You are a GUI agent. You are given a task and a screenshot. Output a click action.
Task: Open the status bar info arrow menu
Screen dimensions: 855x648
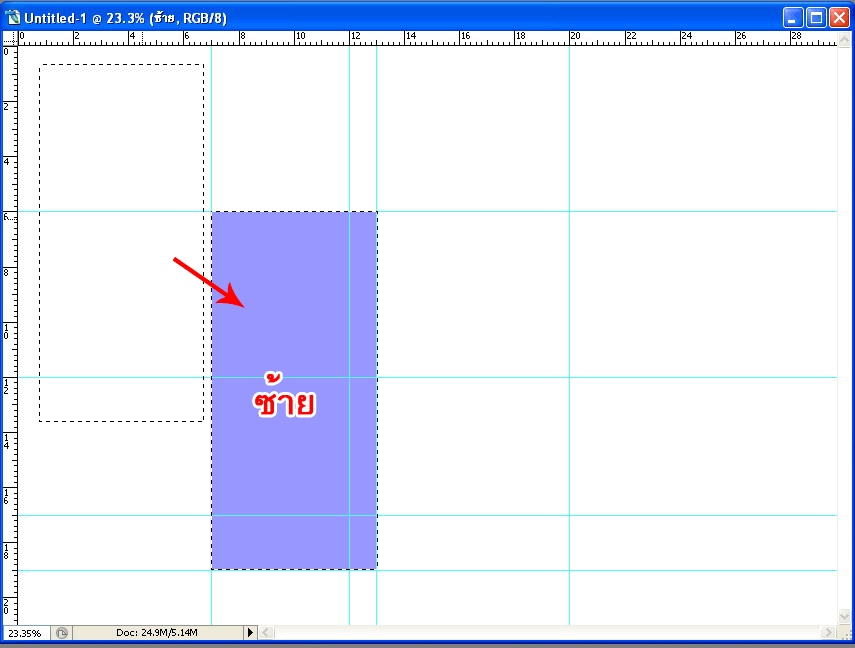(250, 633)
